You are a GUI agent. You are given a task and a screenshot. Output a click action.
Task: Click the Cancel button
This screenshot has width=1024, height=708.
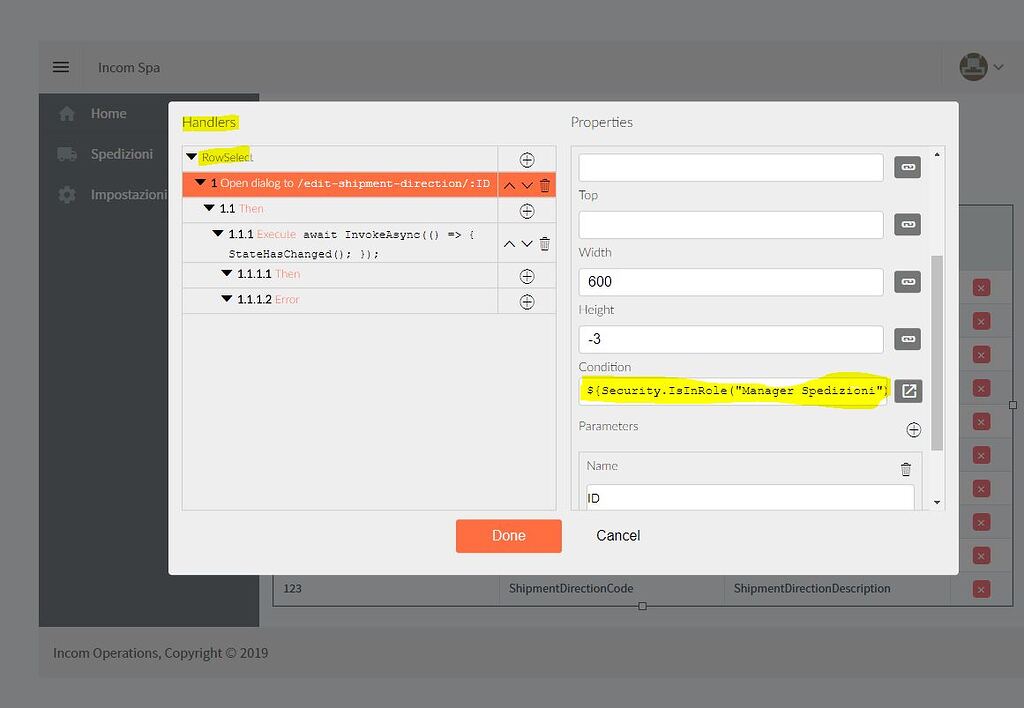point(617,536)
